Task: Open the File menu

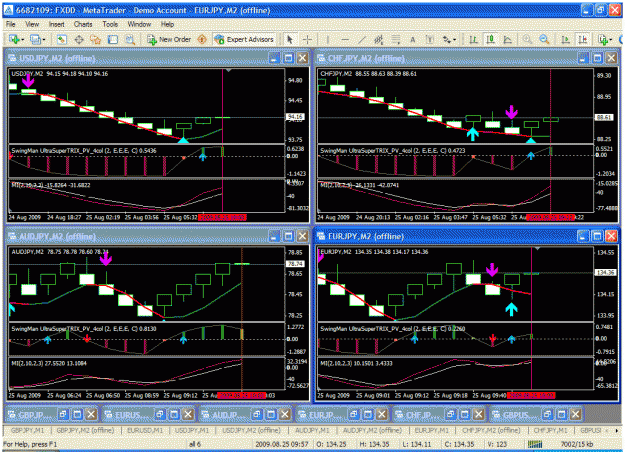Action: (x=10, y=24)
